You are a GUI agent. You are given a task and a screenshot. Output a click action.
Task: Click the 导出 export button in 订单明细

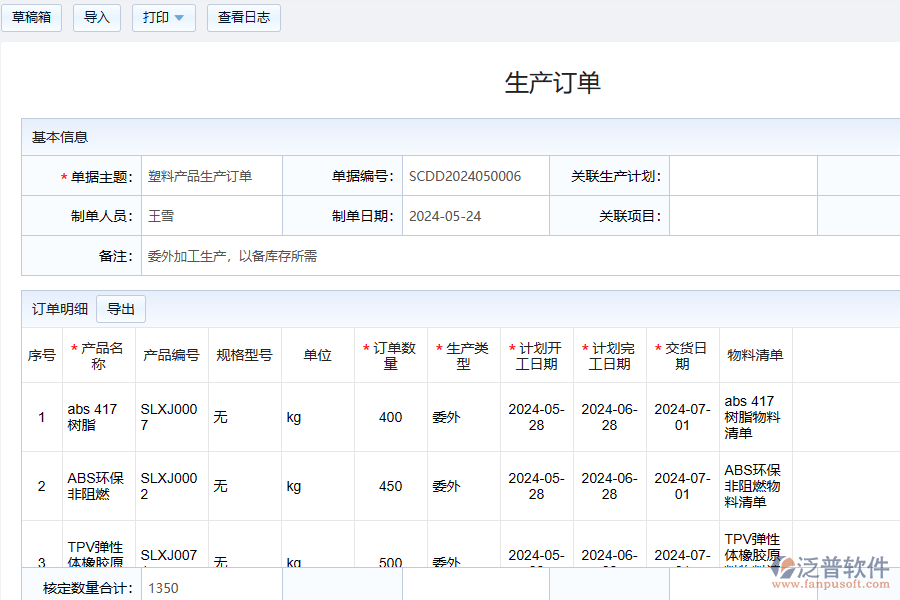121,309
